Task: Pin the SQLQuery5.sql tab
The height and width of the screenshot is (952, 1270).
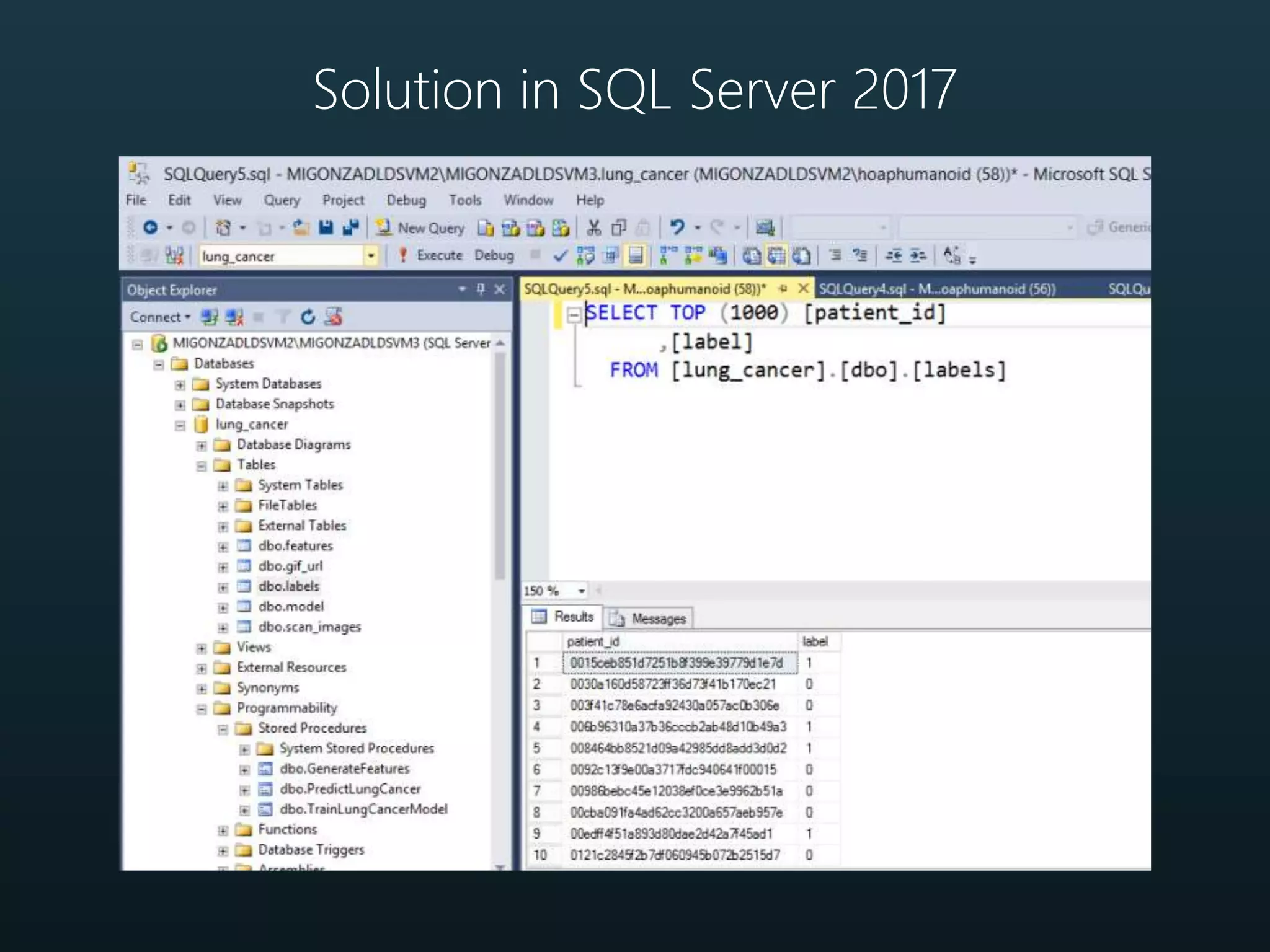Action: pos(783,289)
